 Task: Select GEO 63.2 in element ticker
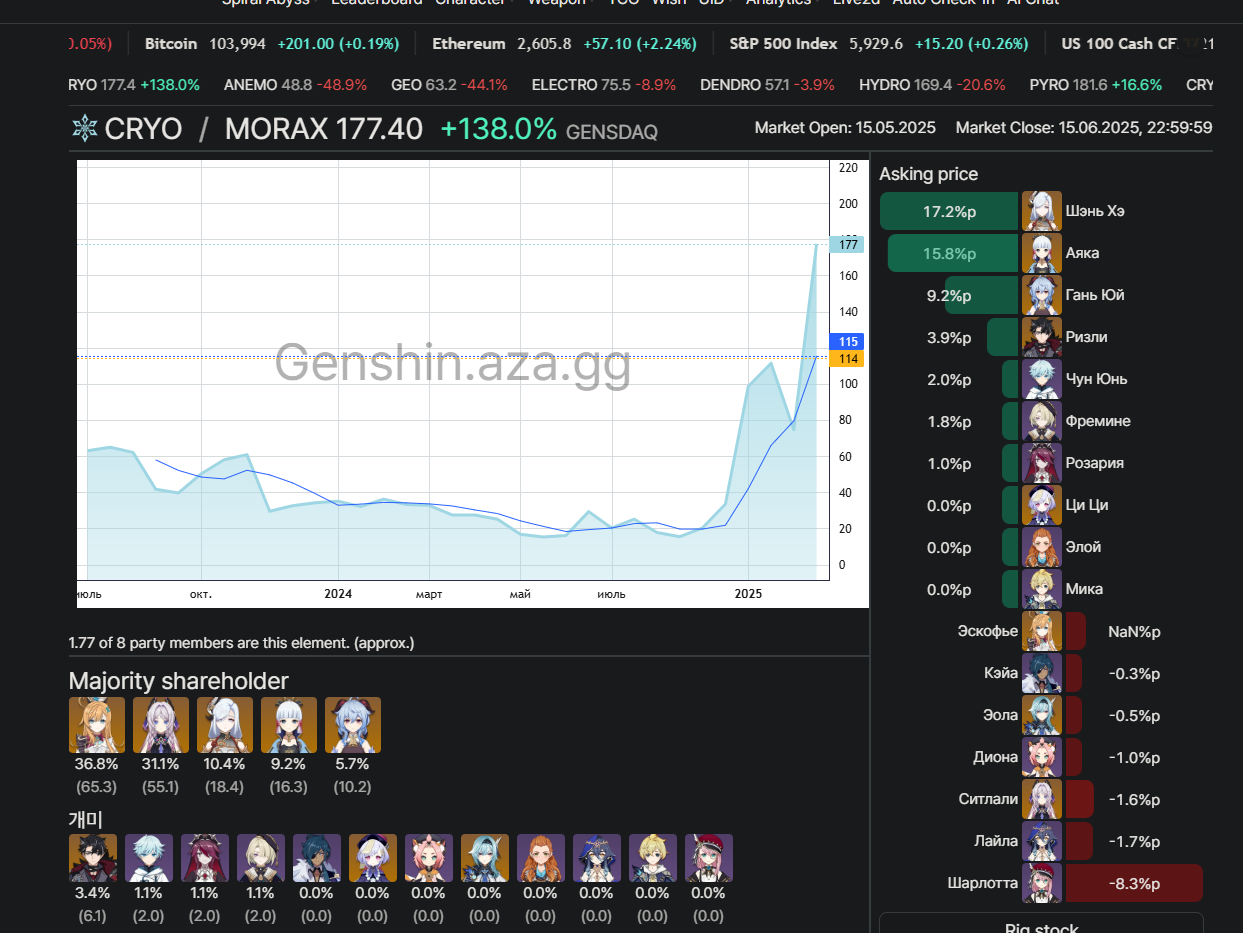(x=449, y=85)
